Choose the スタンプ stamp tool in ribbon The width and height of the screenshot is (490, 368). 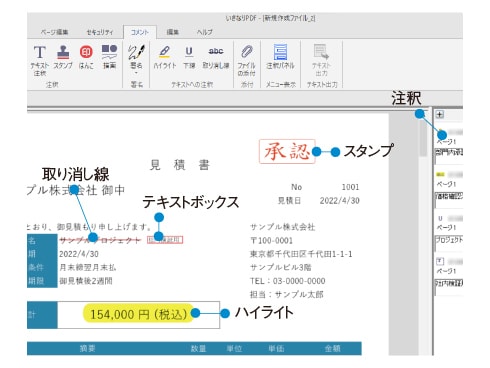tap(63, 57)
